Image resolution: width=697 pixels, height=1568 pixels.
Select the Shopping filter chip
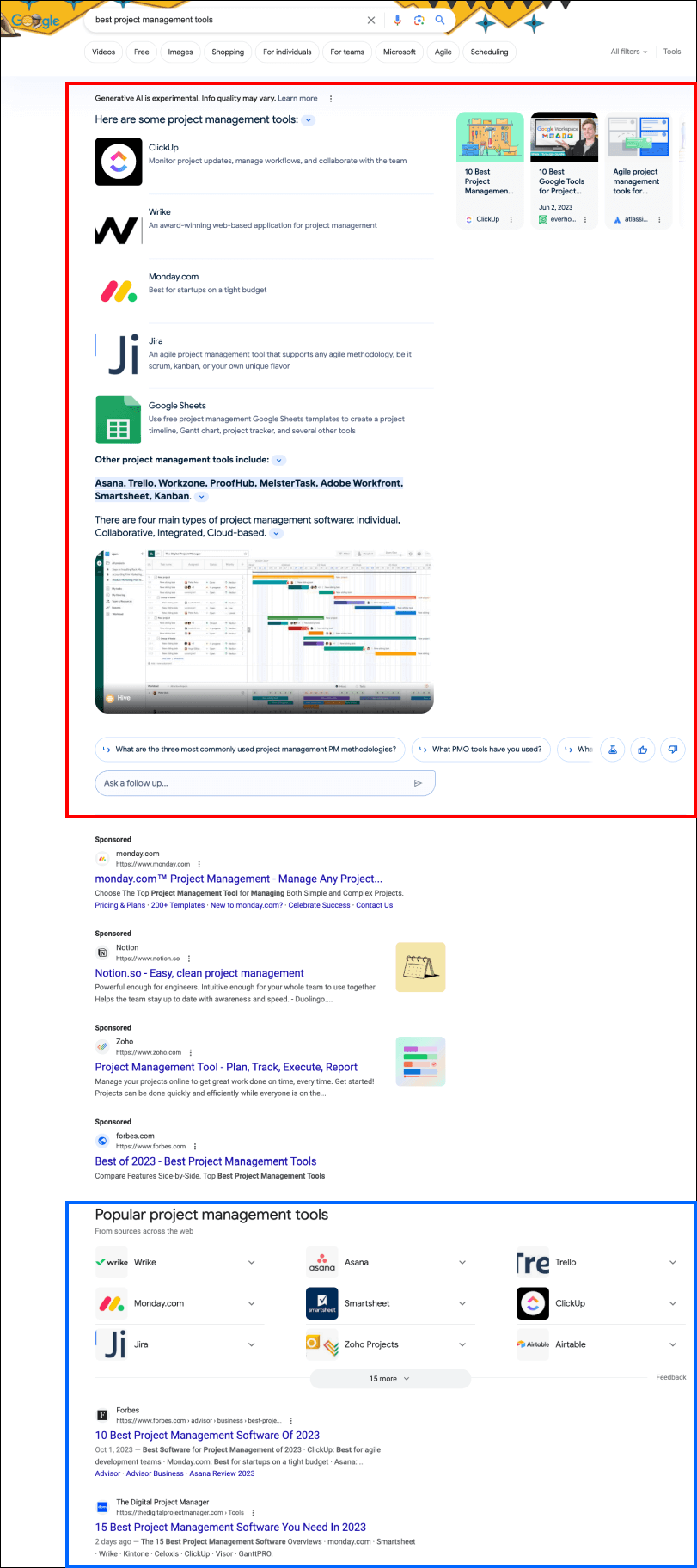pyautogui.click(x=228, y=52)
